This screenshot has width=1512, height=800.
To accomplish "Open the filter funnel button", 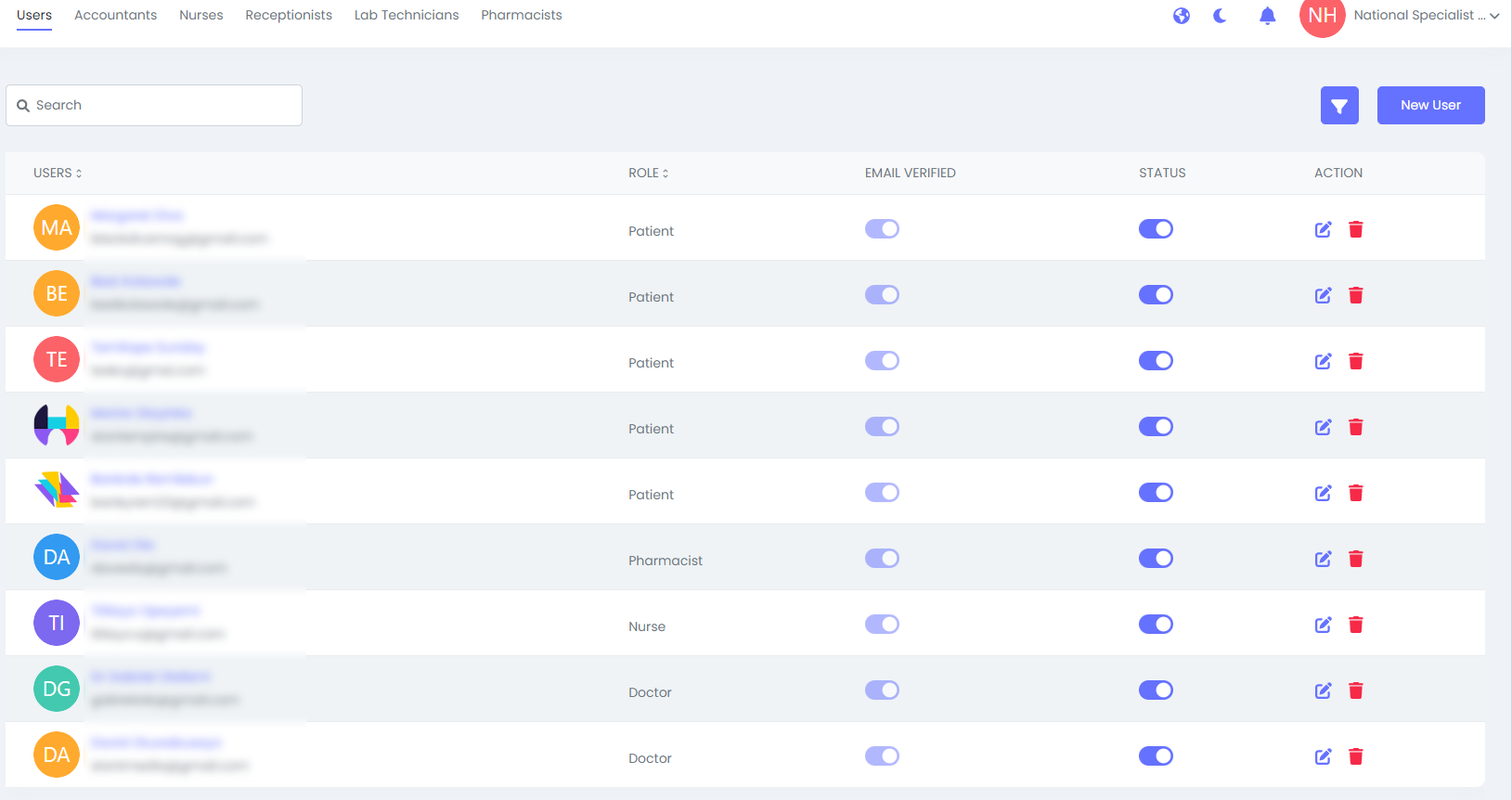I will tap(1338, 106).
